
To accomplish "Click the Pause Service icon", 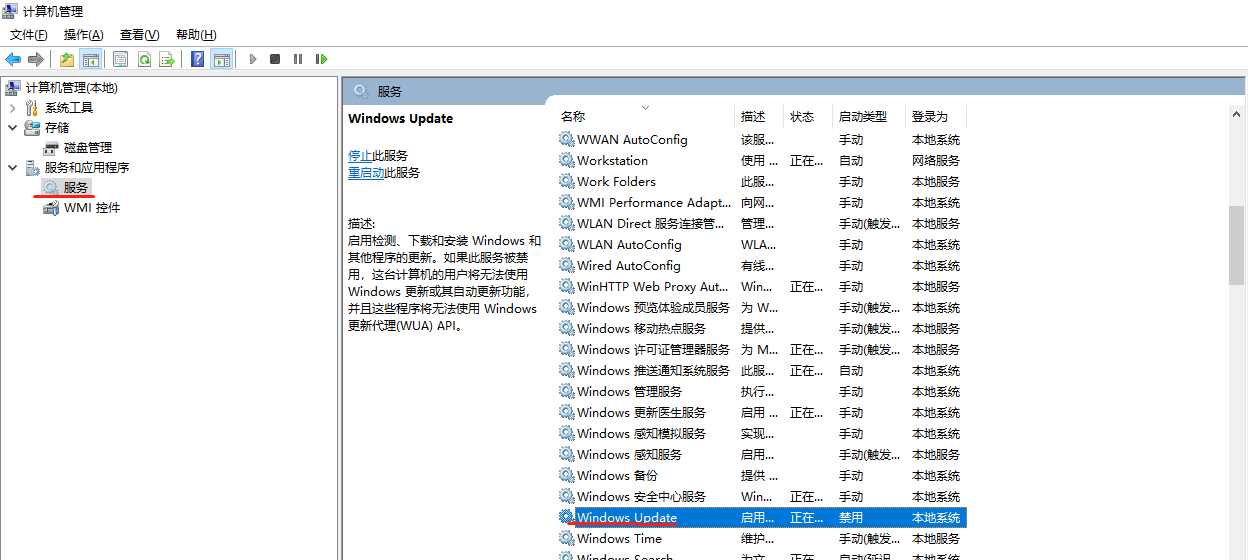I will coord(298,59).
